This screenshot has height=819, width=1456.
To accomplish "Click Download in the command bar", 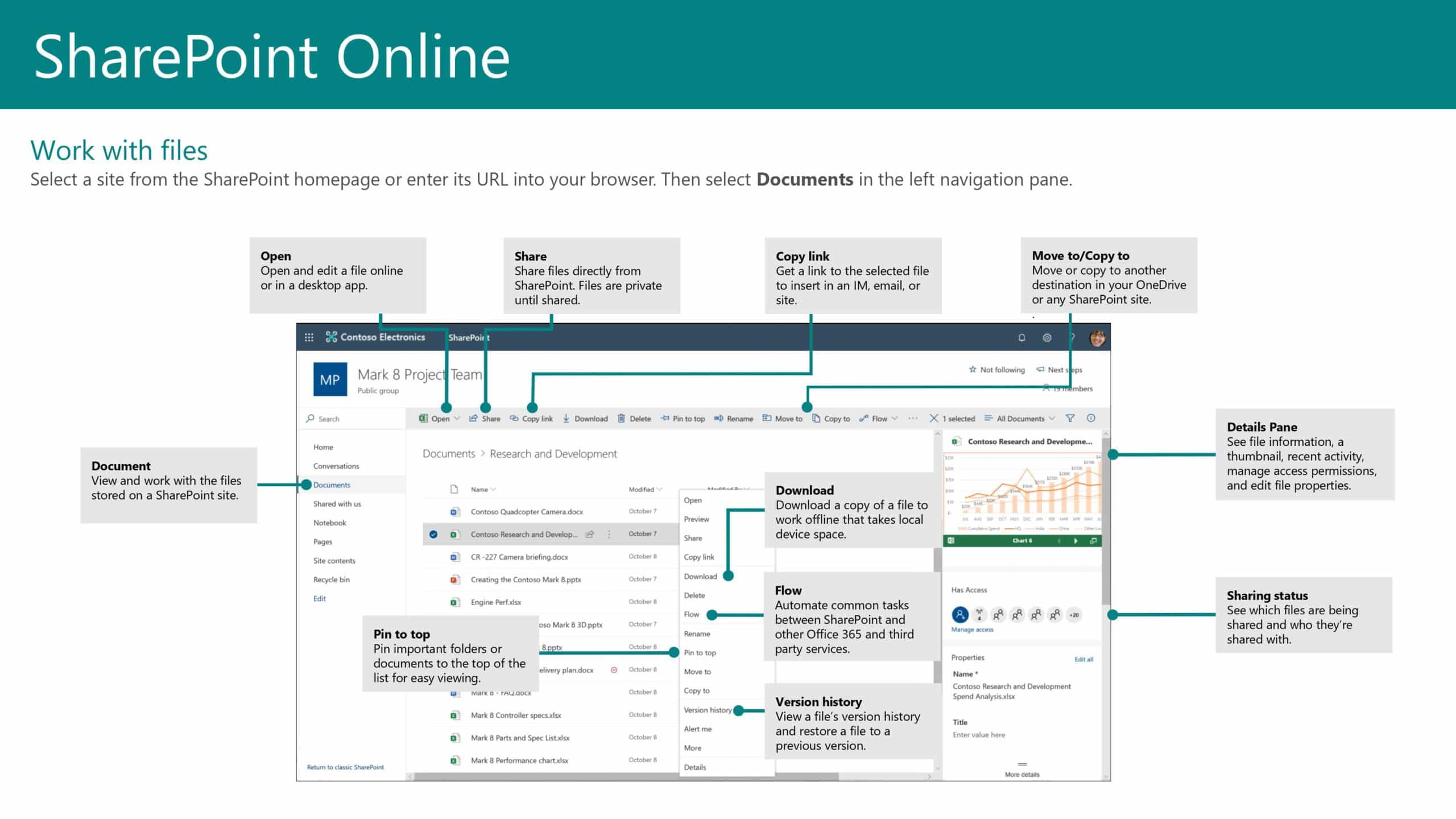I will (x=585, y=419).
